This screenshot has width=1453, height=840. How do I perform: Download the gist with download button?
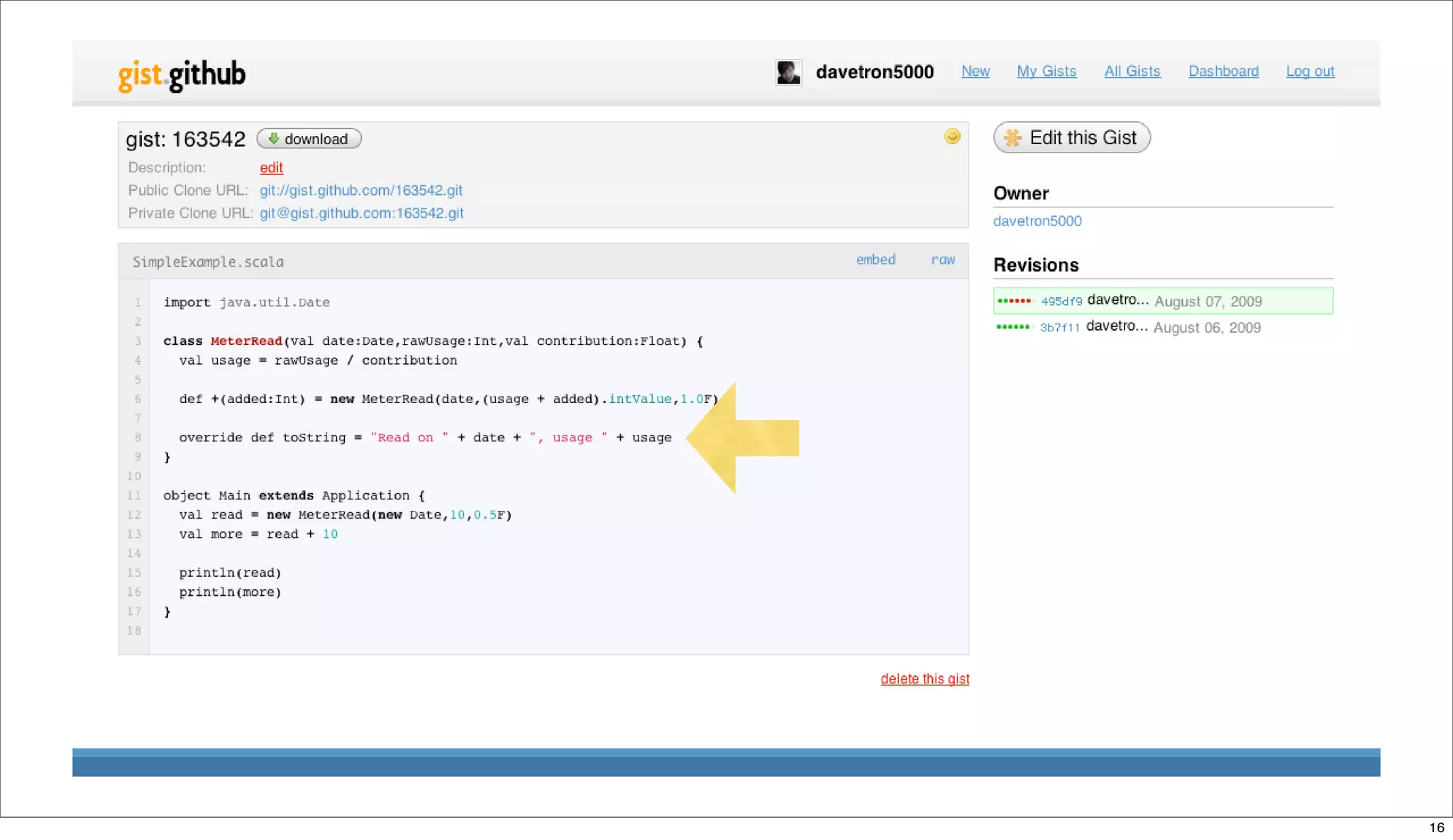pos(309,139)
